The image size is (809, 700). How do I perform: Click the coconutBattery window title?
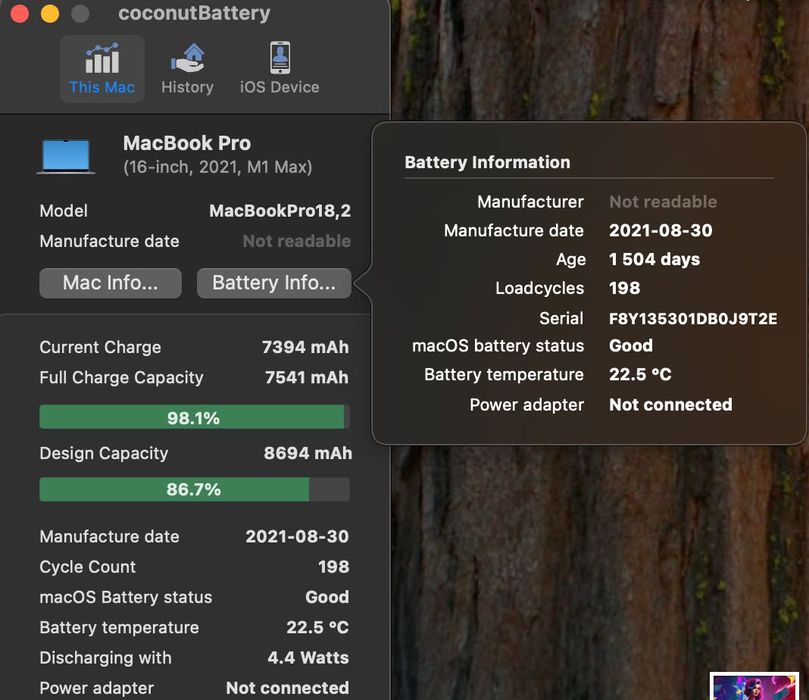[194, 13]
